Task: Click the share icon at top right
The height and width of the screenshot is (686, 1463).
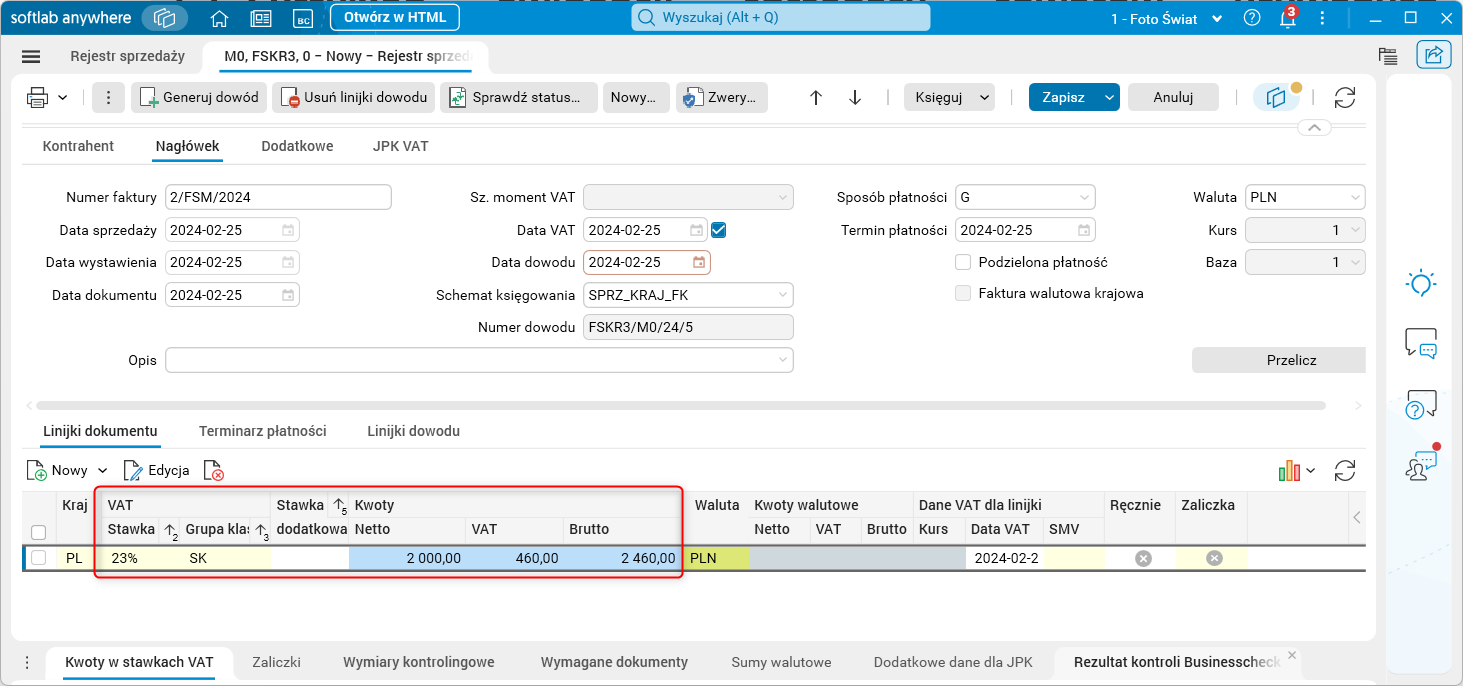Action: click(x=1433, y=55)
